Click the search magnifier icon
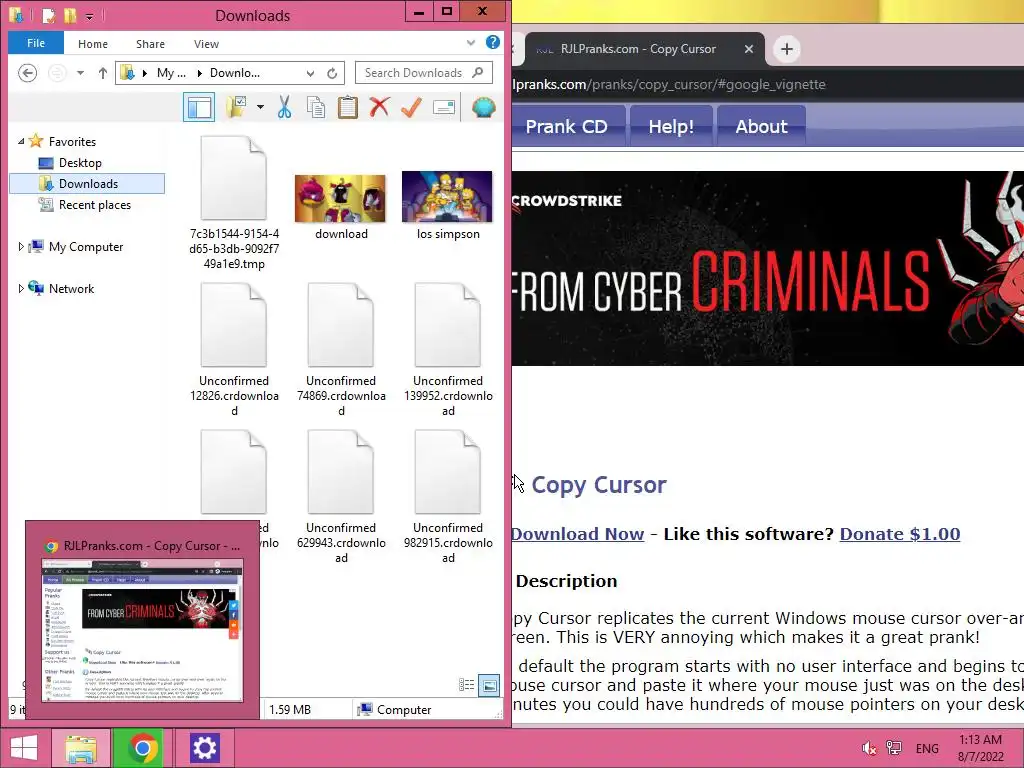 click(478, 72)
